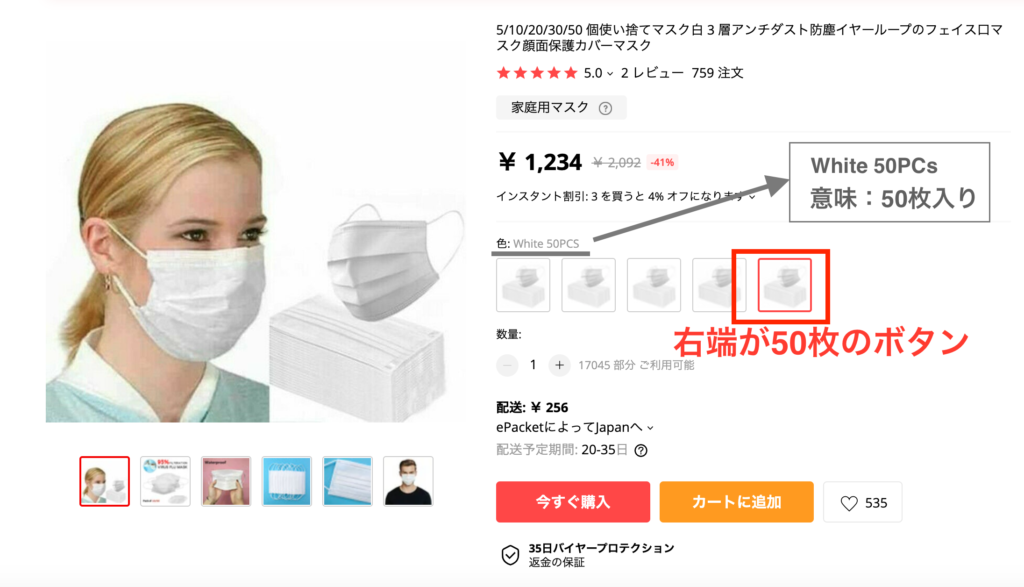Screen dimensions: 1024x587
Task: Decrease quantity with the minus button
Action: point(507,366)
